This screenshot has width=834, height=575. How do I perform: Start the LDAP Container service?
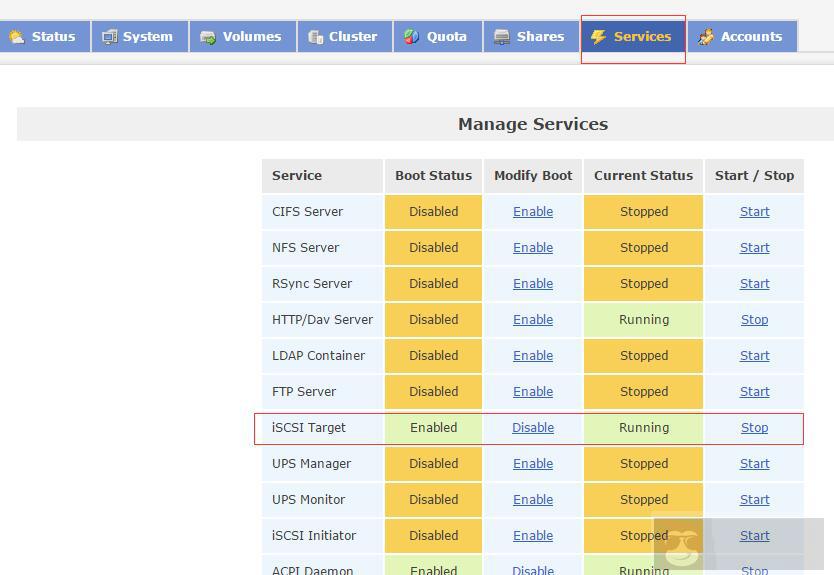point(754,356)
